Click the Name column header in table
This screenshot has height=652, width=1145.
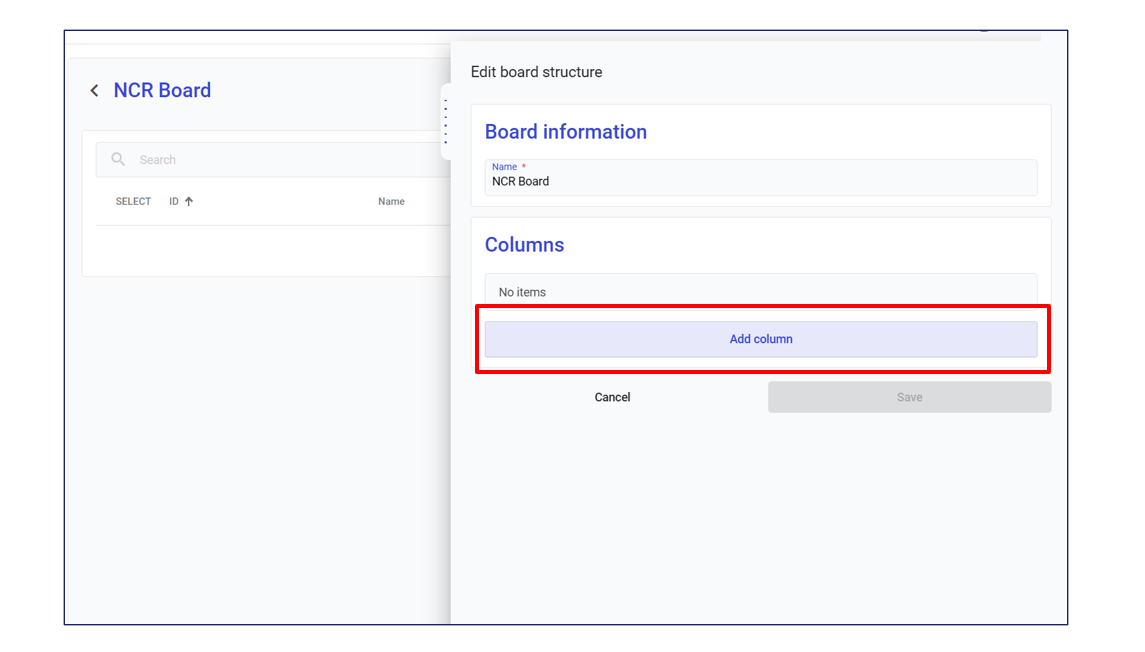(391, 202)
